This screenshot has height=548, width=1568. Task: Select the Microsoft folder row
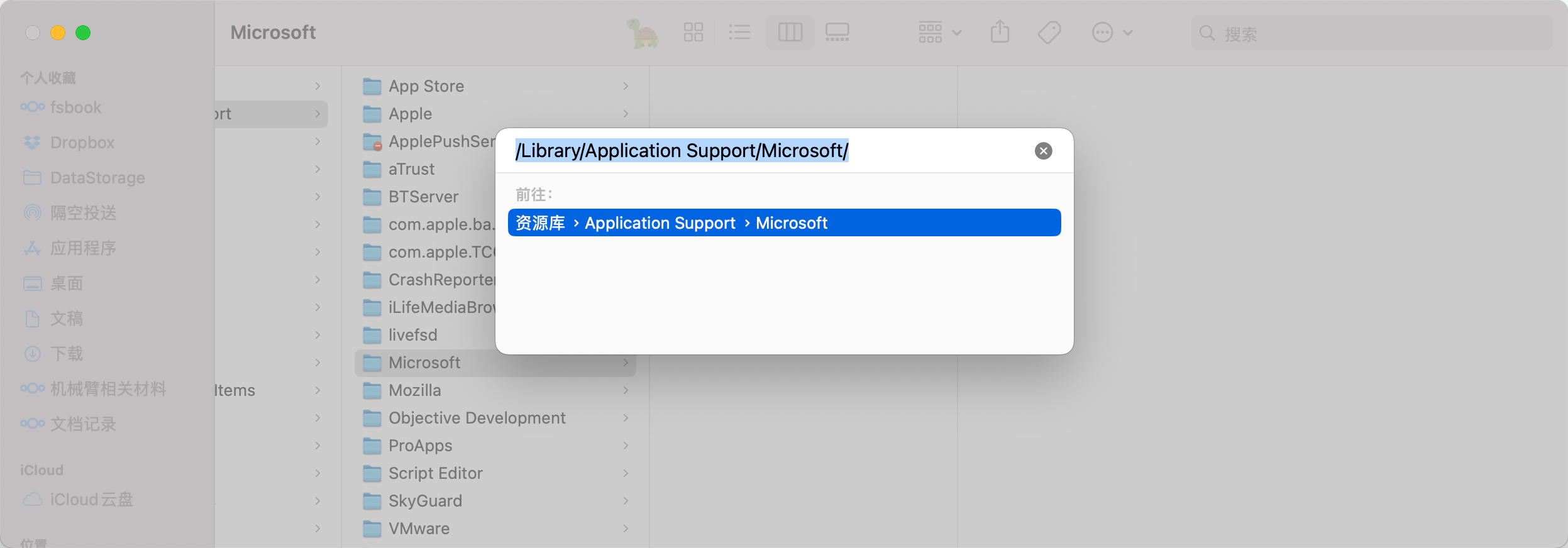[495, 363]
